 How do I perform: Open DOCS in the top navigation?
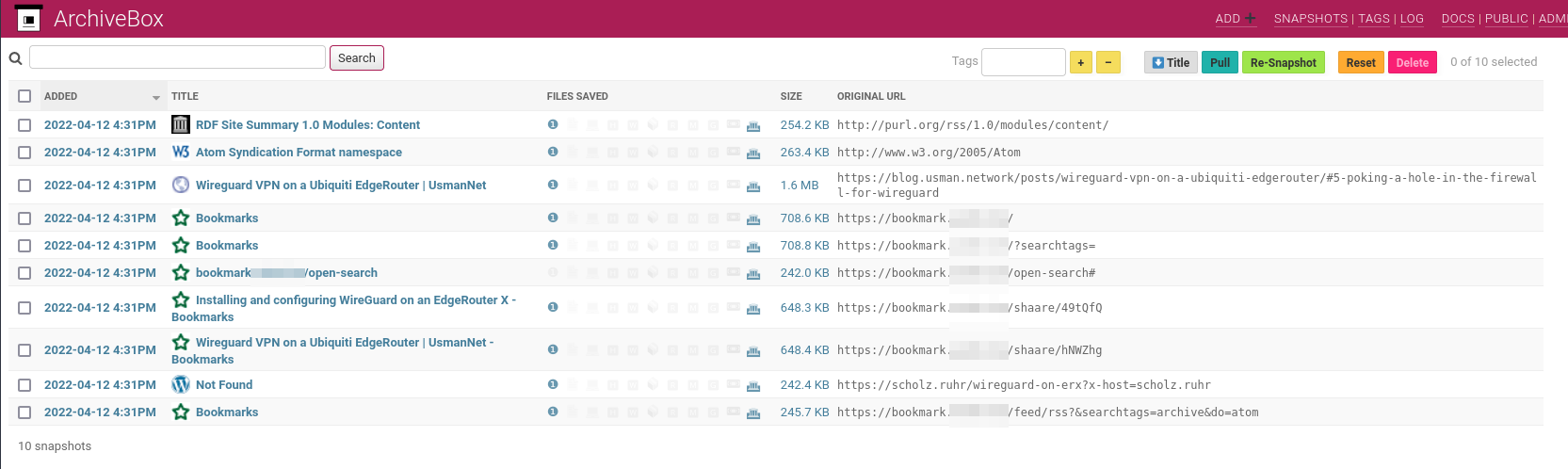coord(1458,18)
